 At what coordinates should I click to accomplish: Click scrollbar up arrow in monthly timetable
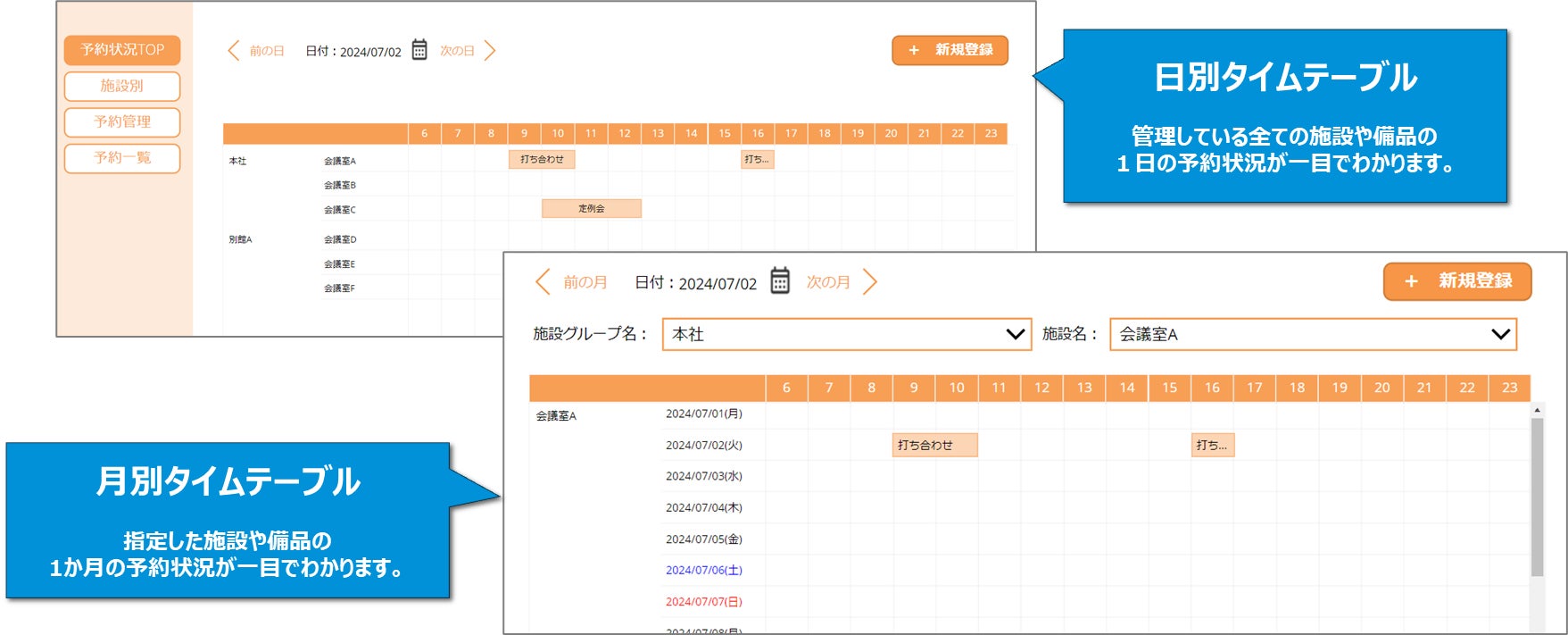click(x=1537, y=410)
